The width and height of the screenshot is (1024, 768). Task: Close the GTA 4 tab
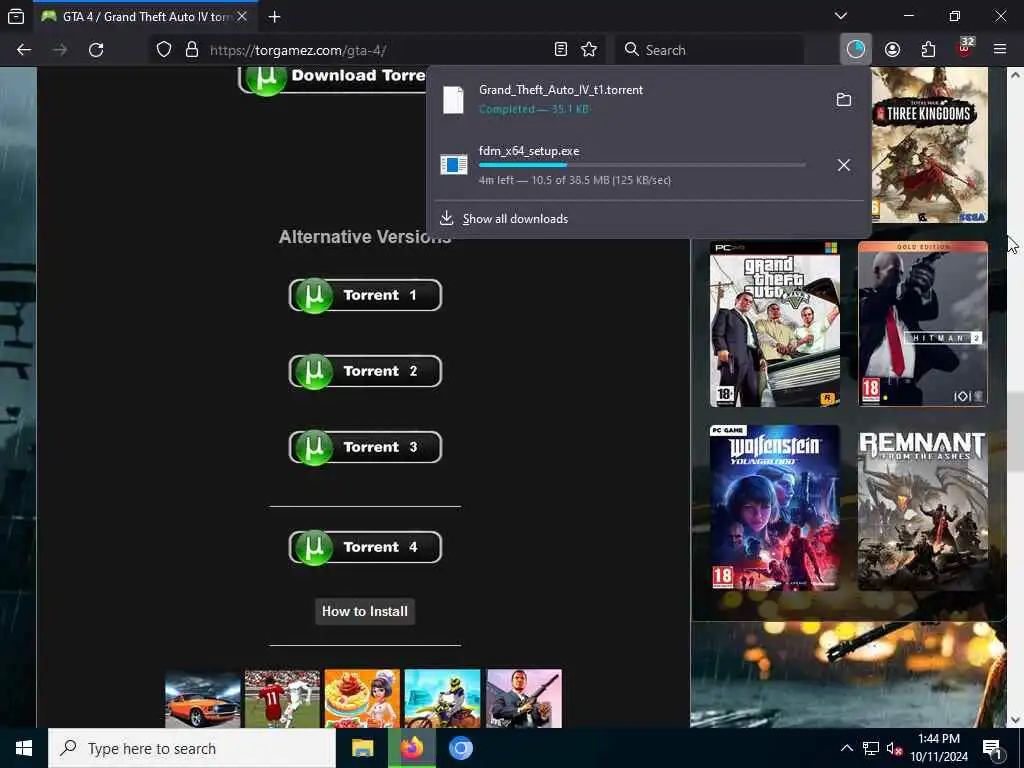242,16
